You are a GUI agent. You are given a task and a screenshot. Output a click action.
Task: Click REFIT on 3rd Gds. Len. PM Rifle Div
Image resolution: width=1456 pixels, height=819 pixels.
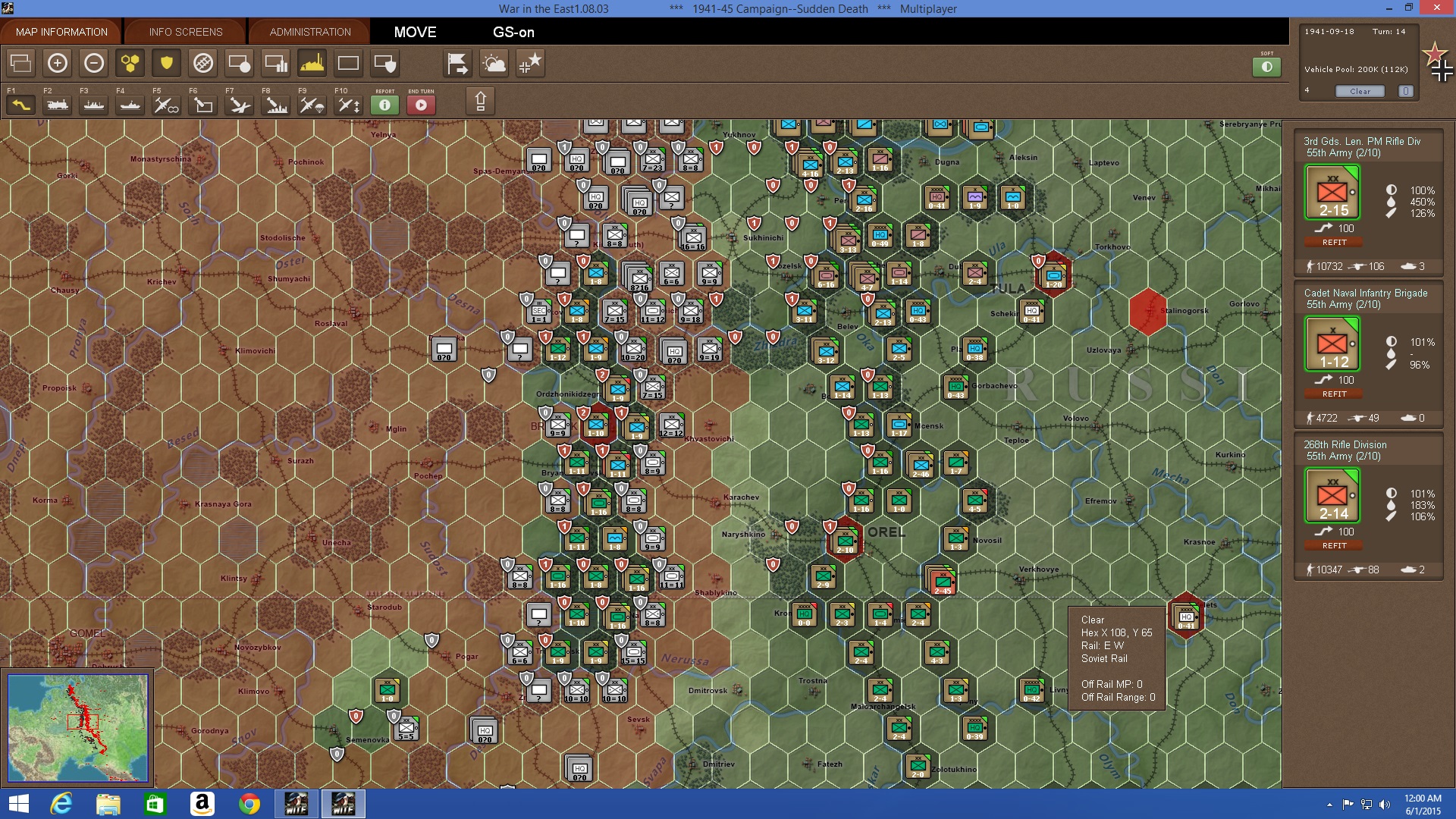pos(1334,243)
